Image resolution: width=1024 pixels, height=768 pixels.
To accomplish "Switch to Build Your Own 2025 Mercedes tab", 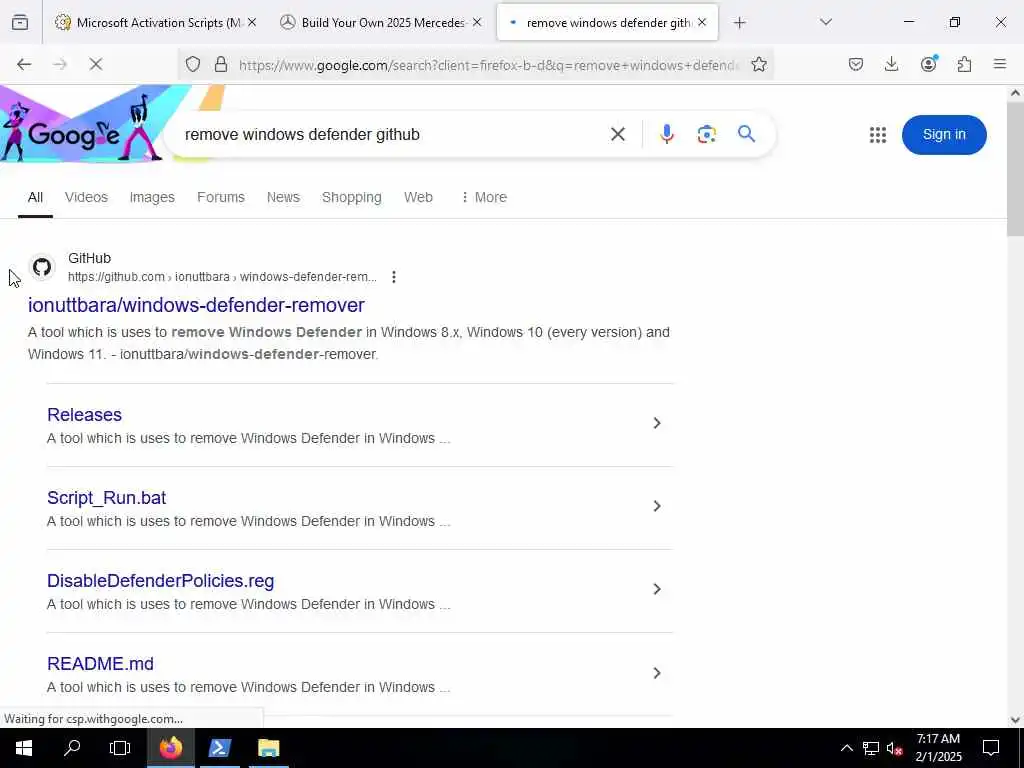I will click(382, 23).
